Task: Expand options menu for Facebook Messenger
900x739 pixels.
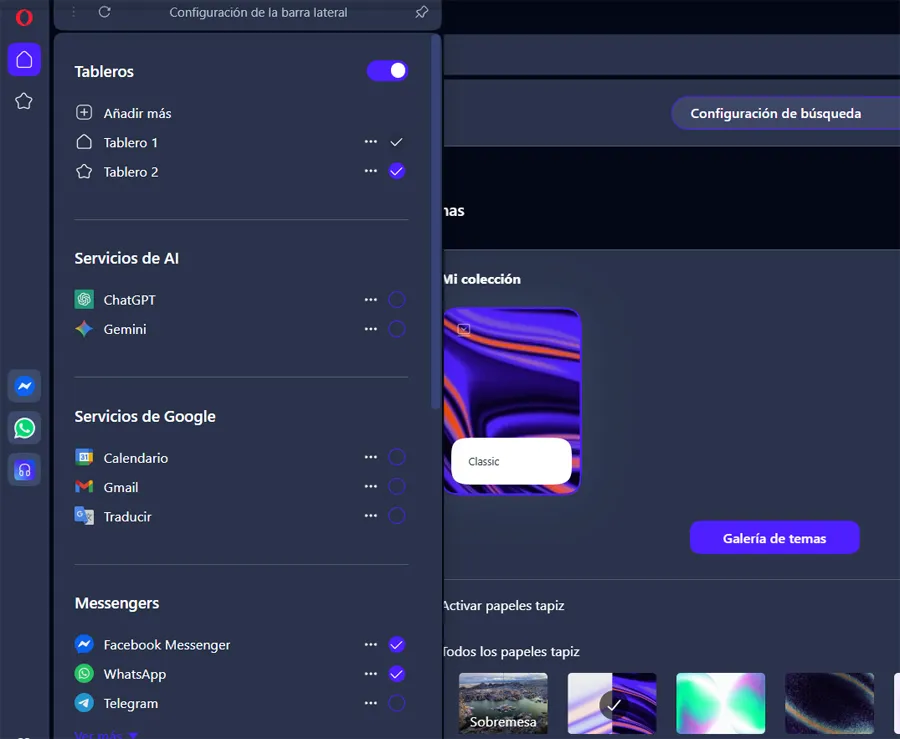Action: [x=371, y=645]
